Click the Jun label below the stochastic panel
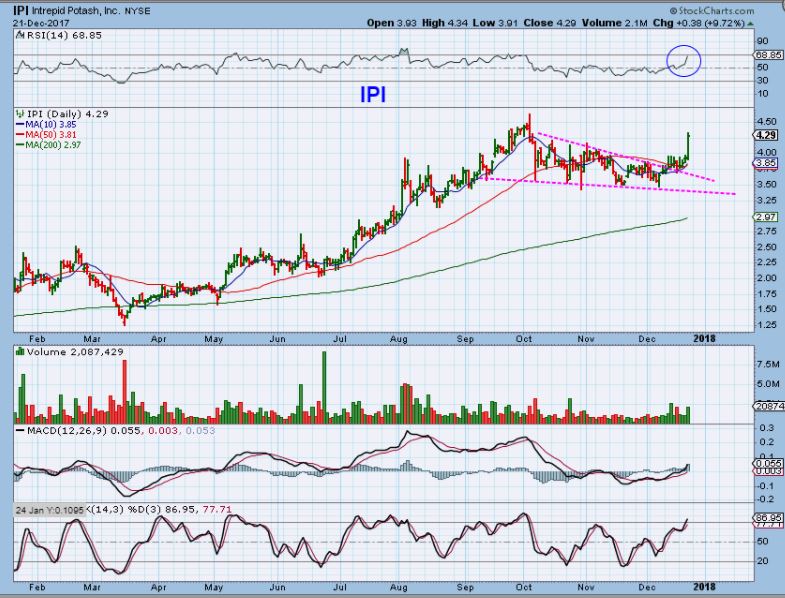 point(277,587)
